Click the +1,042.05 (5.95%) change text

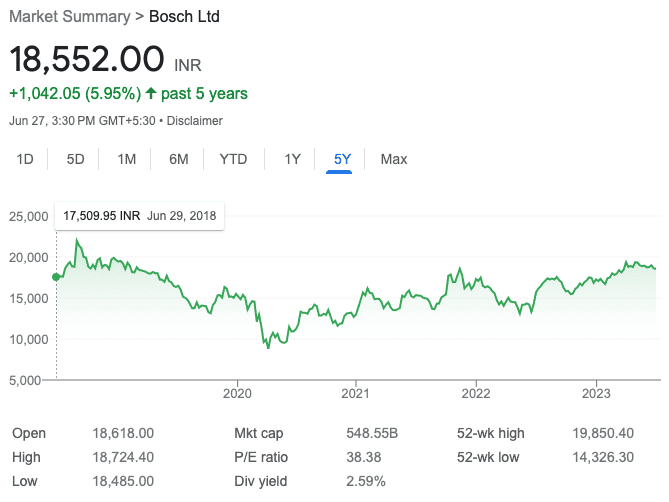pyautogui.click(x=75, y=93)
